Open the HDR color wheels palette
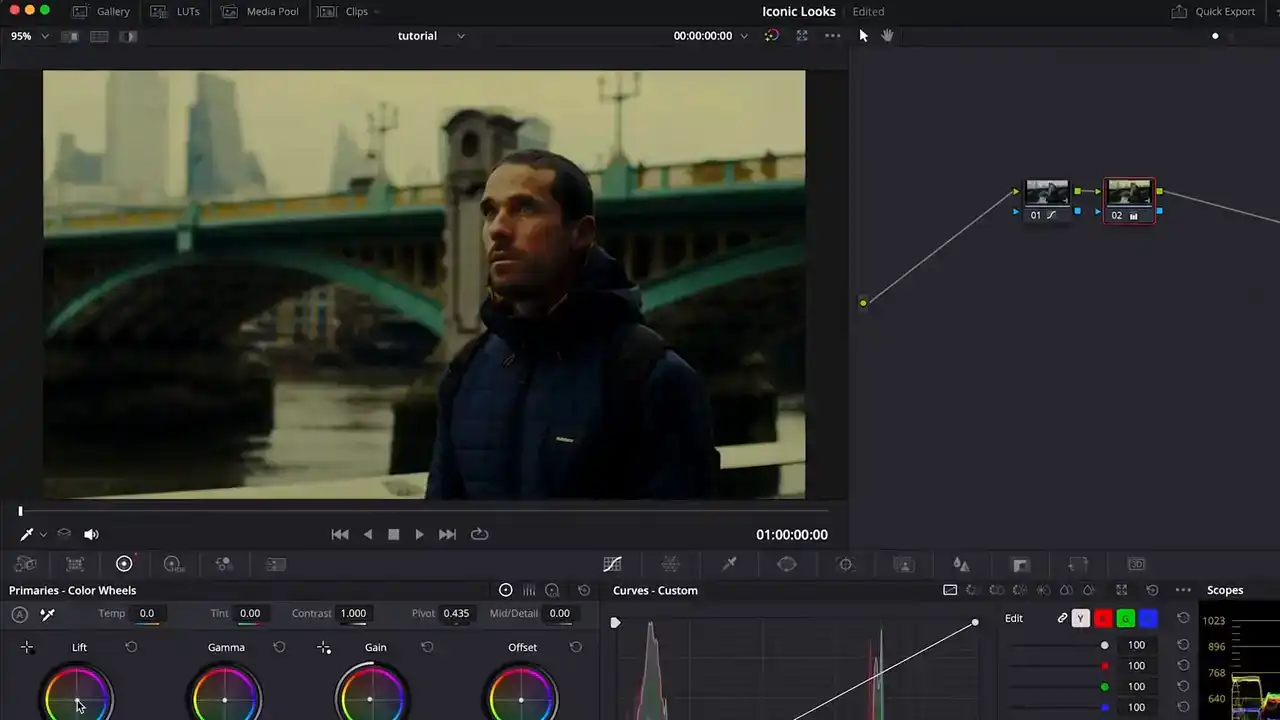Screen dimensions: 1280x720 pos(173,564)
